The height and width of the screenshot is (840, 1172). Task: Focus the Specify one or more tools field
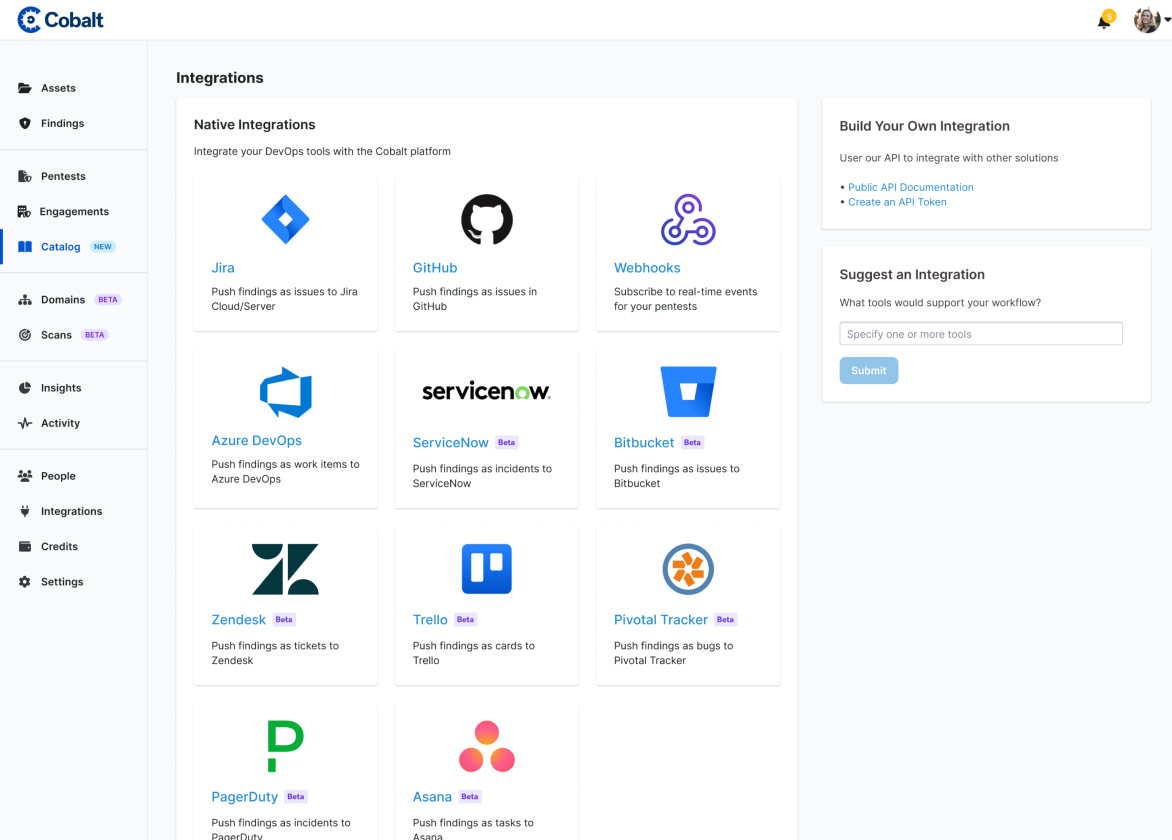(x=981, y=334)
